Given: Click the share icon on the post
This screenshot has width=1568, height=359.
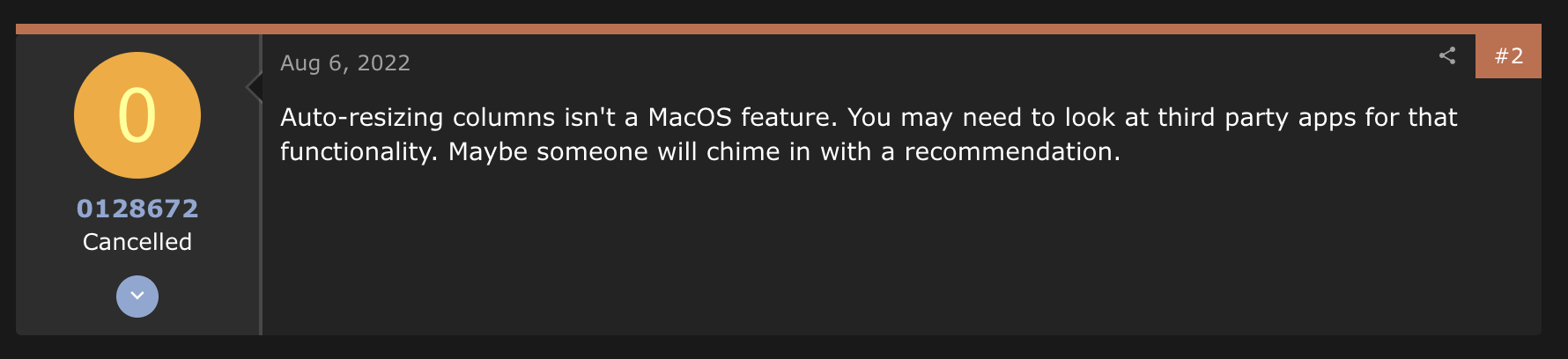Looking at the screenshot, I should coord(1446,56).
